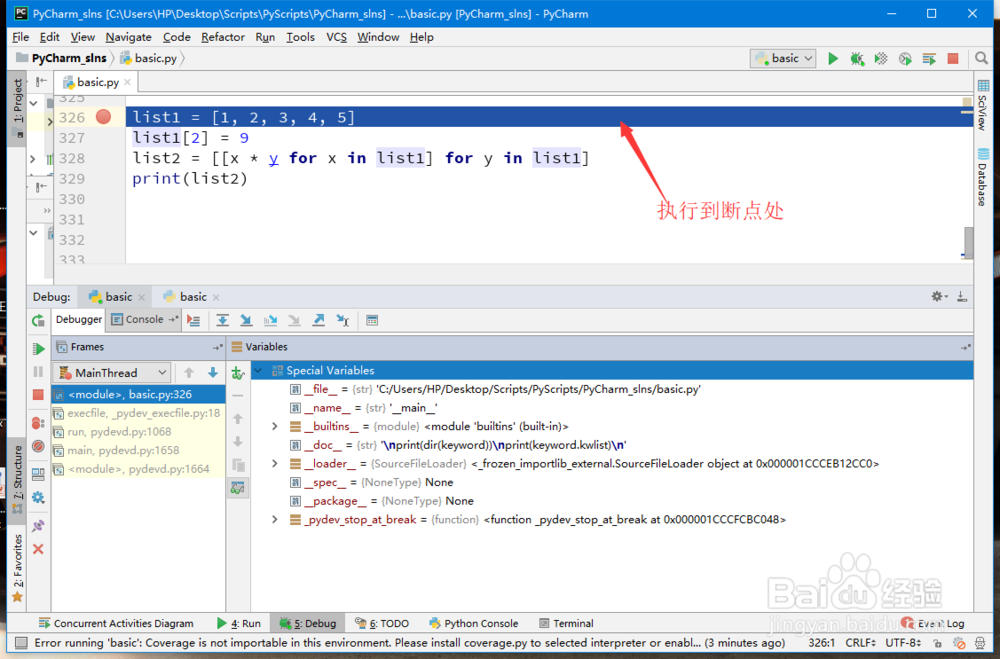This screenshot has width=1000, height=659.
Task: Stop debugging with sidebar red square
Action: pos(38,395)
